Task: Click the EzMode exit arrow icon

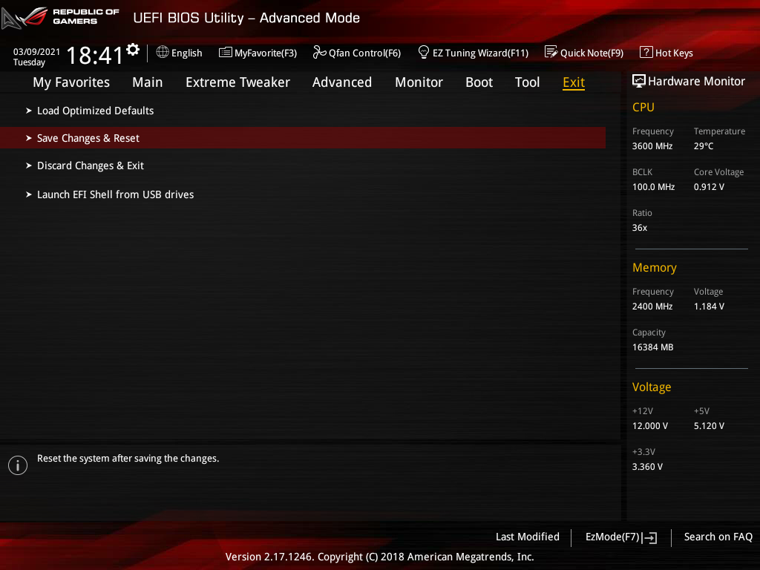Action: (x=650, y=537)
